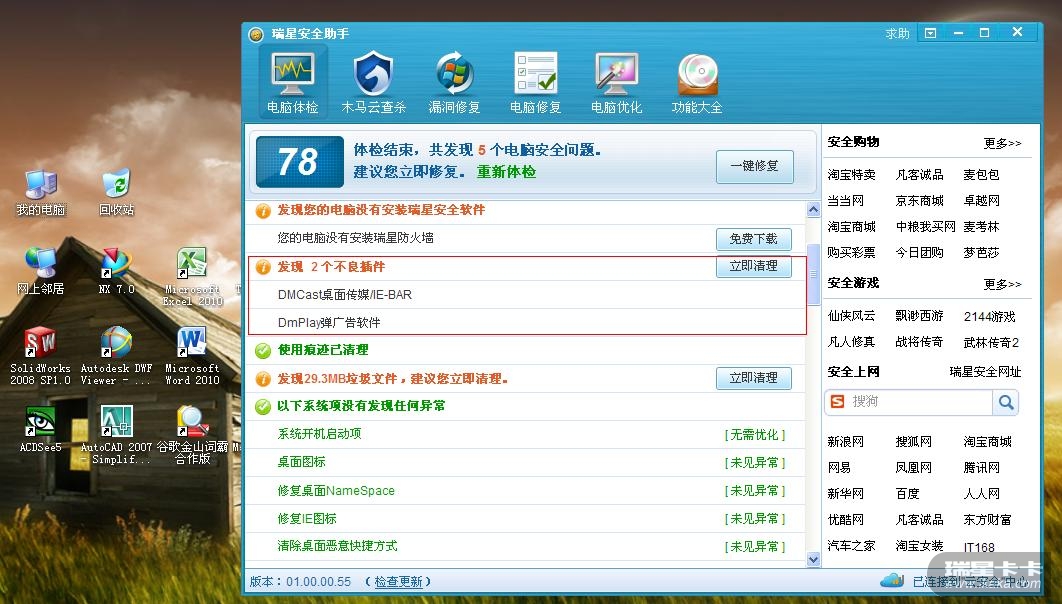Open 优酷网 site link
The image size is (1062, 604).
pyautogui.click(x=845, y=519)
